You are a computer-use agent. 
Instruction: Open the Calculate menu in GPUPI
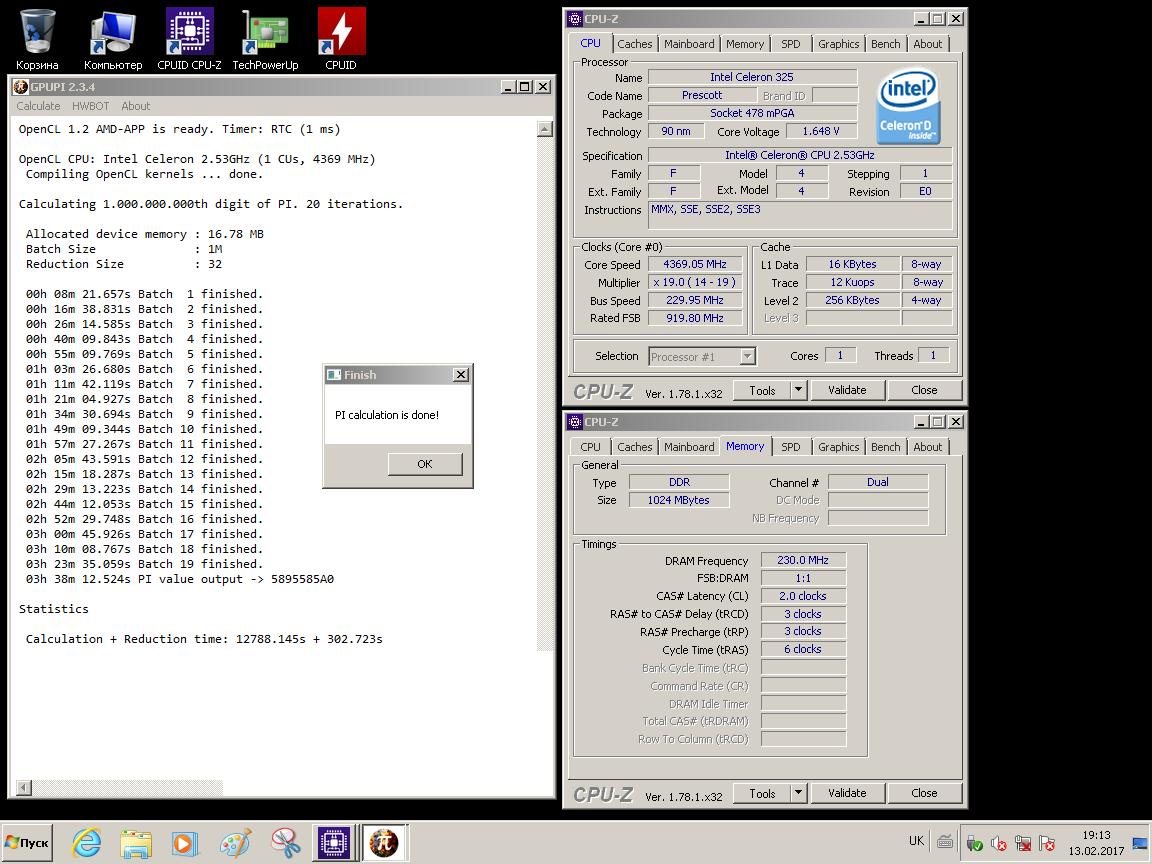tap(38, 106)
